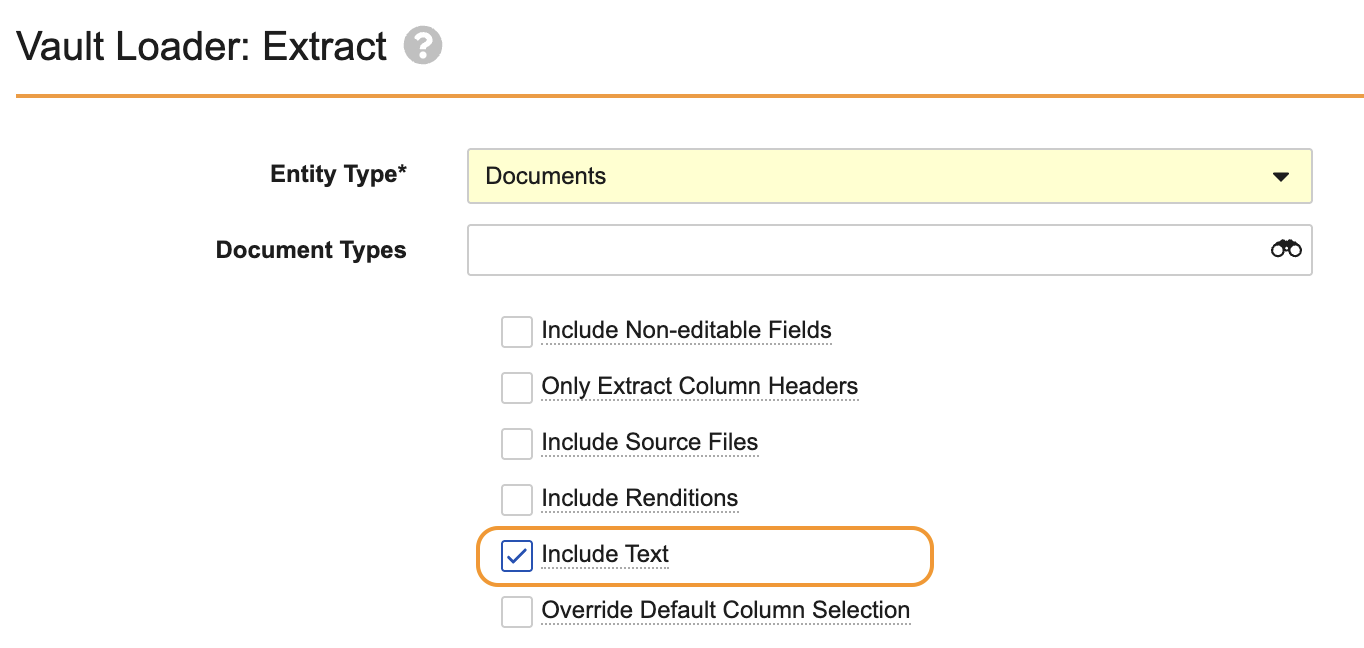Click the 'Include Non-editable Fields' label text
The height and width of the screenshot is (648, 1364).
tap(686, 330)
